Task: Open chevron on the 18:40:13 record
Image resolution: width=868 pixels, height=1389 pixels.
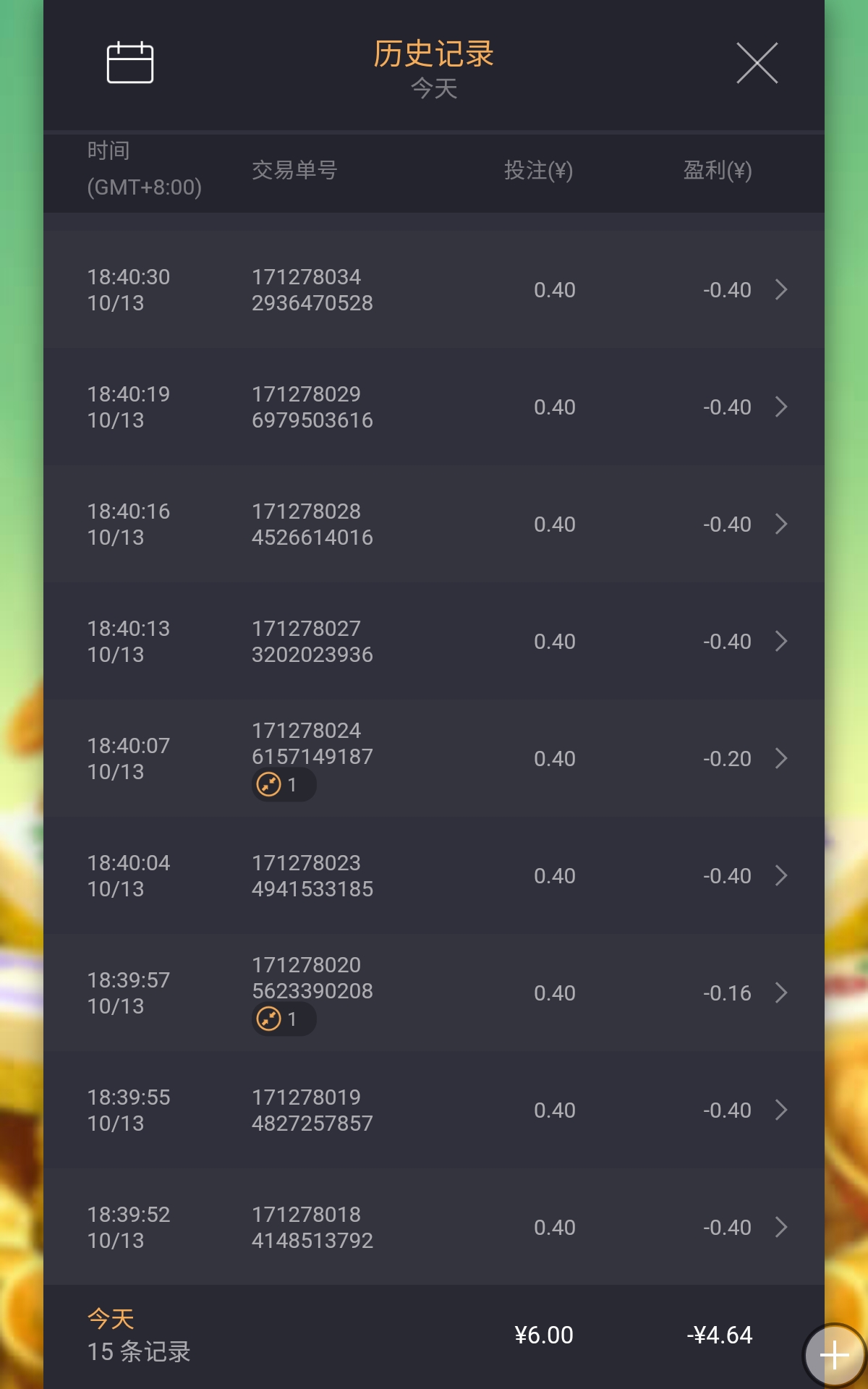Action: point(781,642)
